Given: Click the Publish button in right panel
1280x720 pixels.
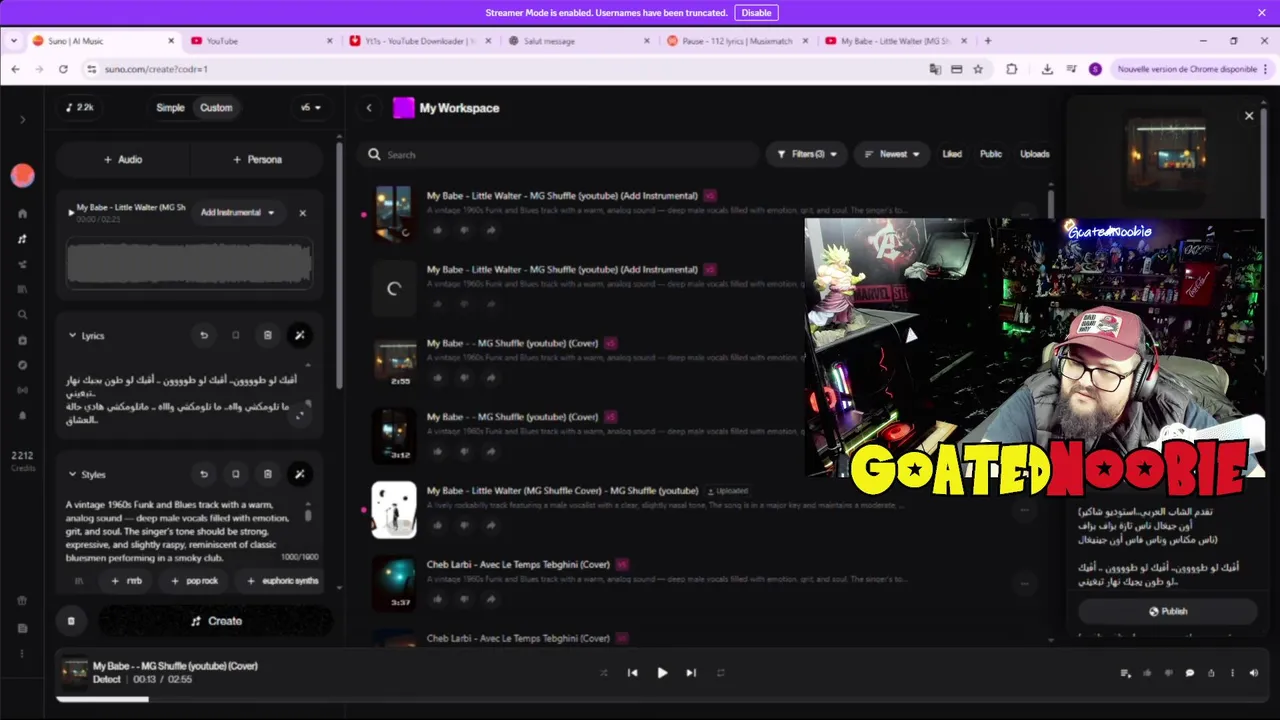Looking at the screenshot, I should click(1168, 611).
